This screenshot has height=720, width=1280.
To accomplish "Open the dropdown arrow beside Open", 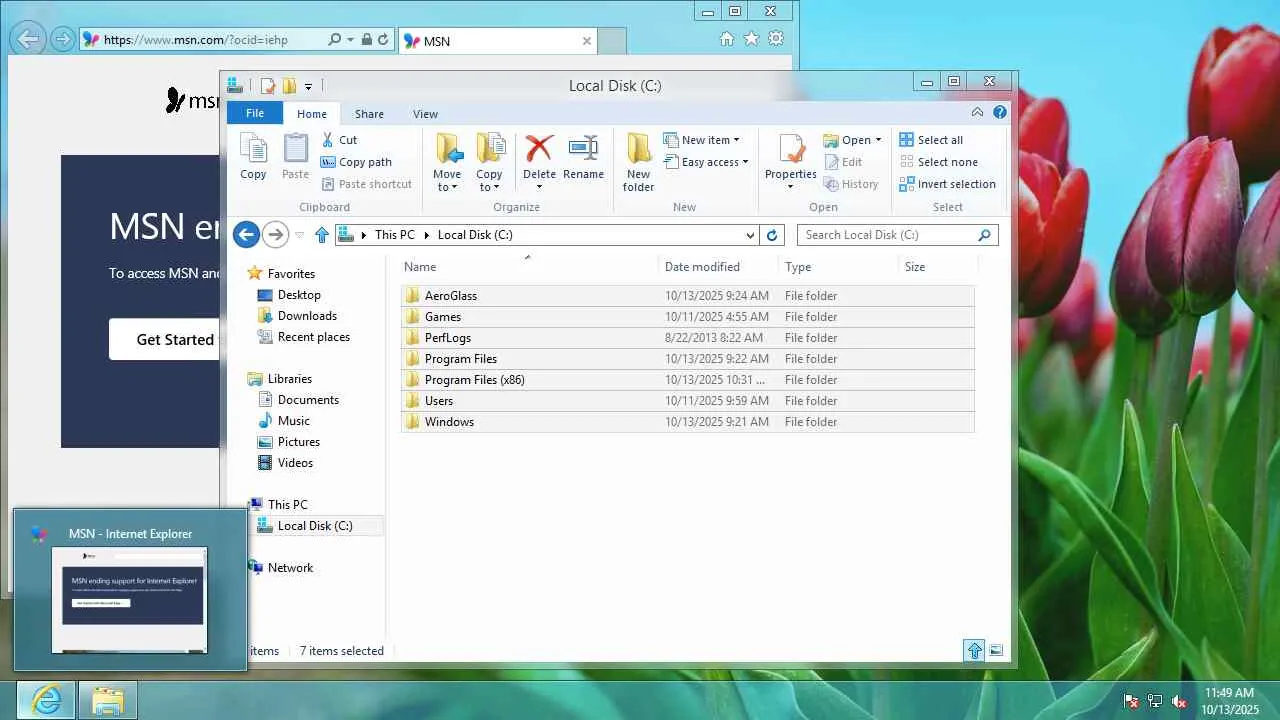I will pyautogui.click(x=878, y=140).
